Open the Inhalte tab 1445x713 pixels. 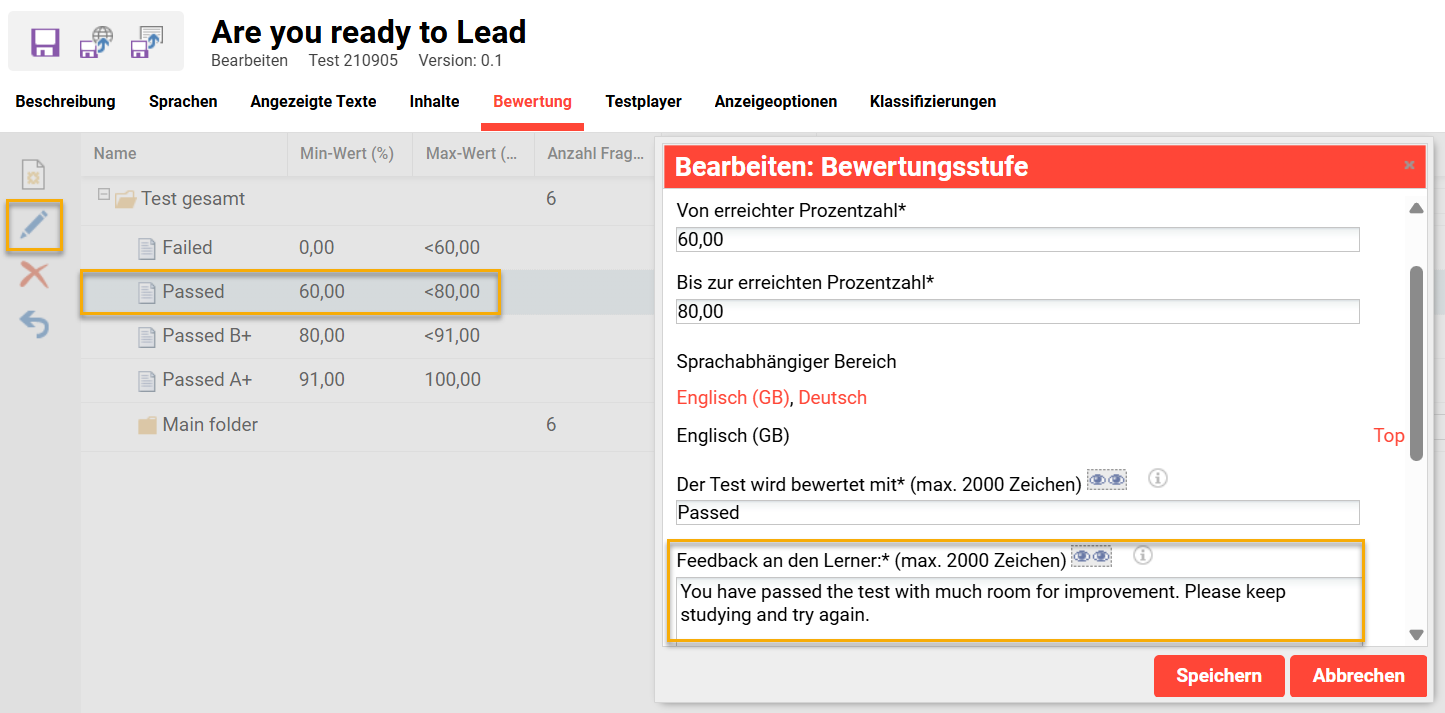point(433,101)
